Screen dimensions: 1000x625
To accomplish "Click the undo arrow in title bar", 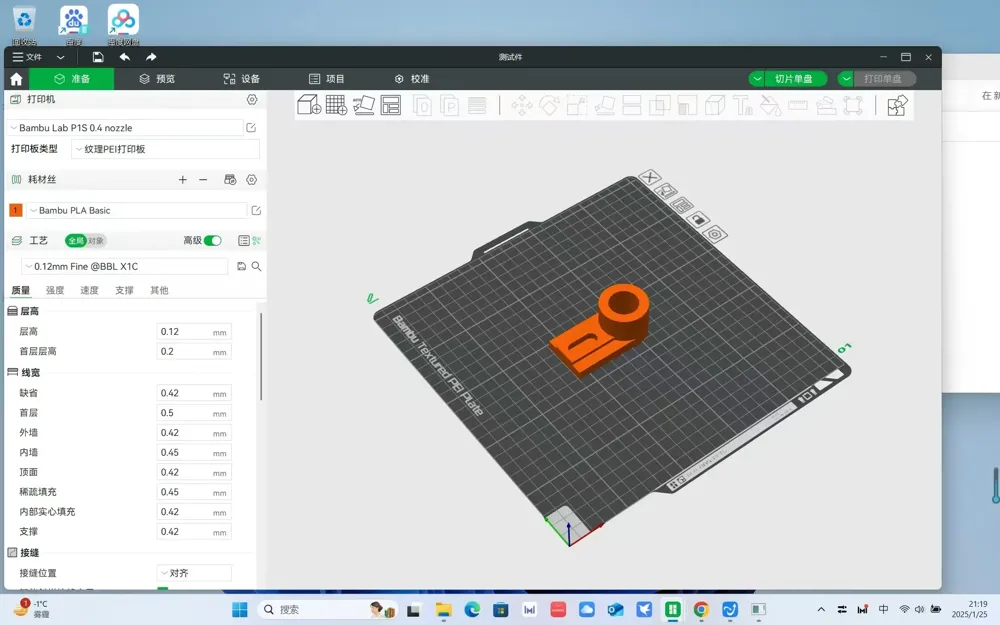I will pos(124,57).
